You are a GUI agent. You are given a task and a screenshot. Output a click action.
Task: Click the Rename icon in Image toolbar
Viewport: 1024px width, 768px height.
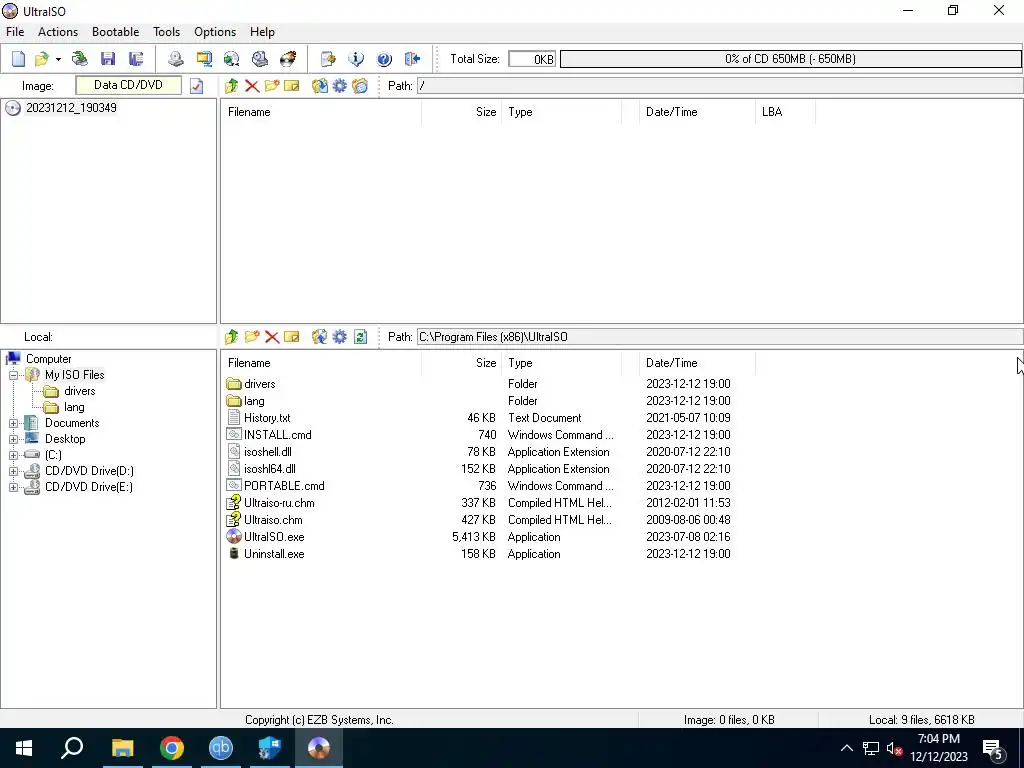click(292, 86)
